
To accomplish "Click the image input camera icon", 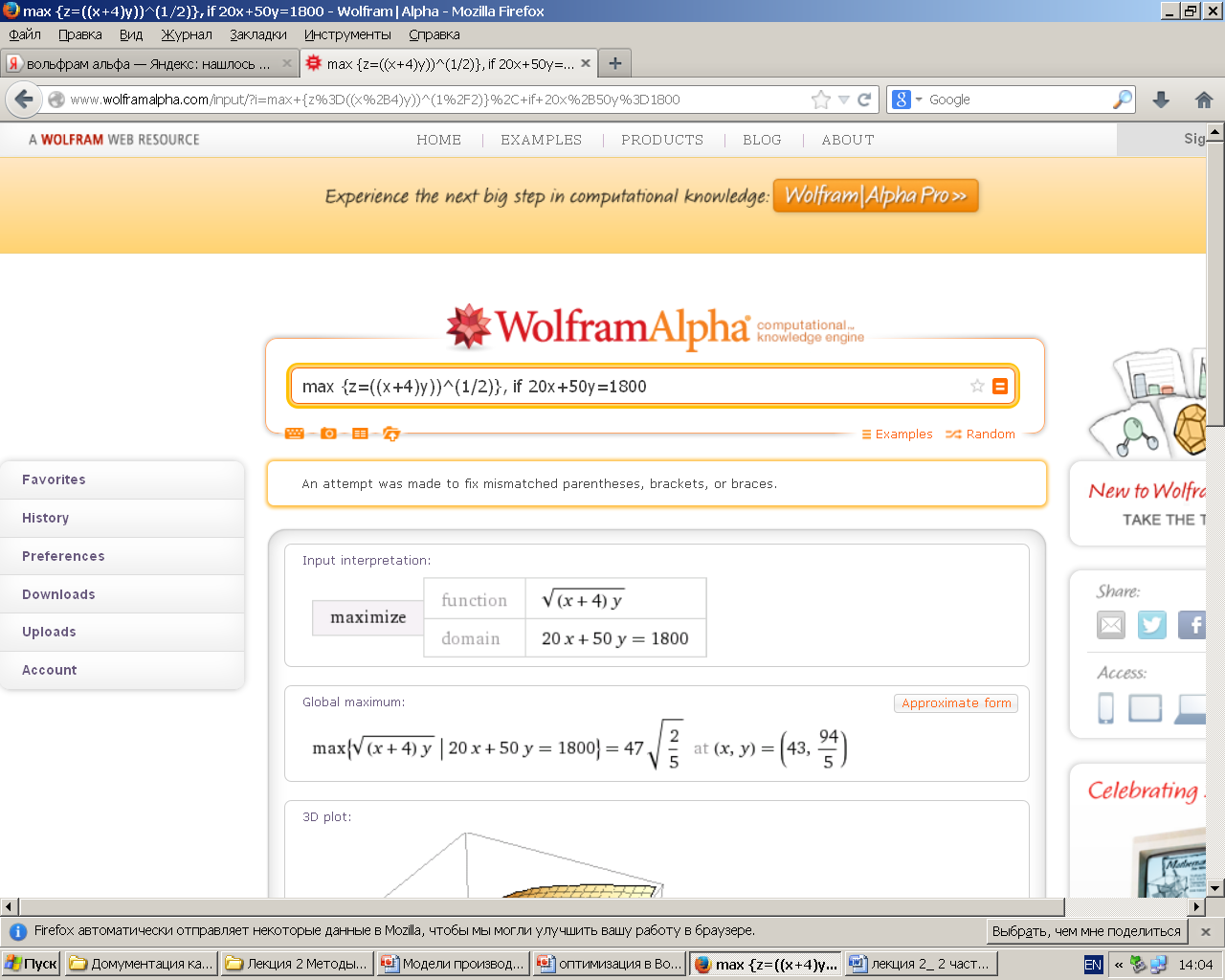I will point(328,434).
